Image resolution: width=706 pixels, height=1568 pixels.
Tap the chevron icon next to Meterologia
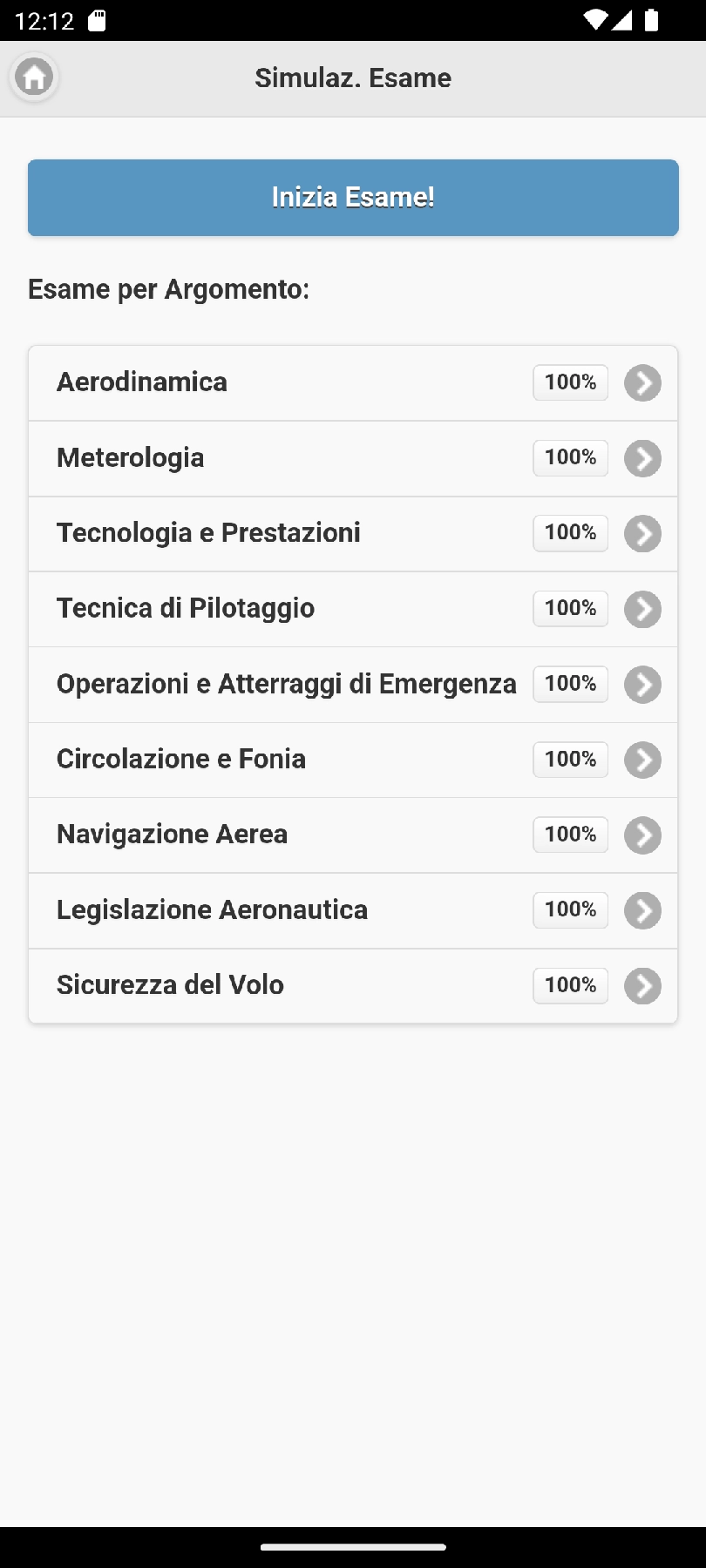642,458
